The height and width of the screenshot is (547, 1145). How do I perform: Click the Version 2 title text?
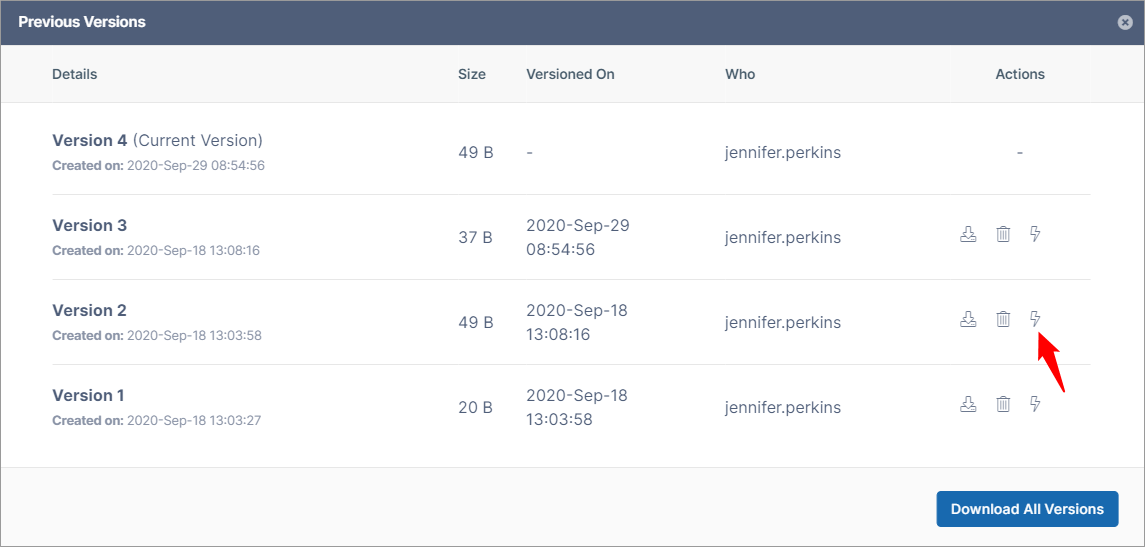pos(90,310)
